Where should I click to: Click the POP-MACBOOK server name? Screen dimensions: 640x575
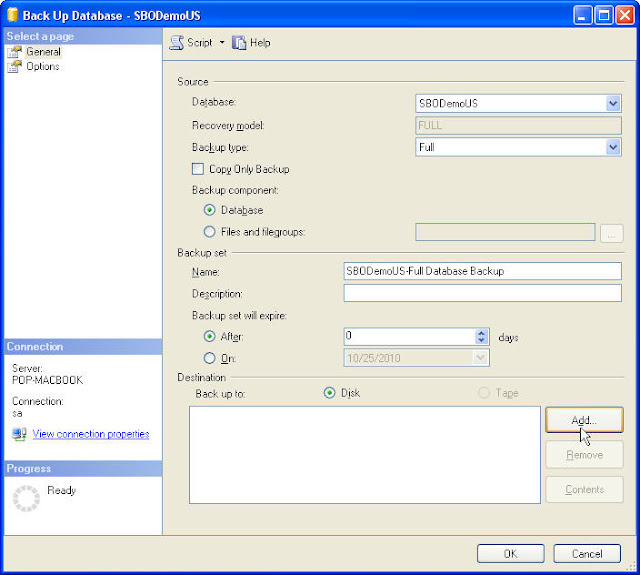tap(47, 380)
